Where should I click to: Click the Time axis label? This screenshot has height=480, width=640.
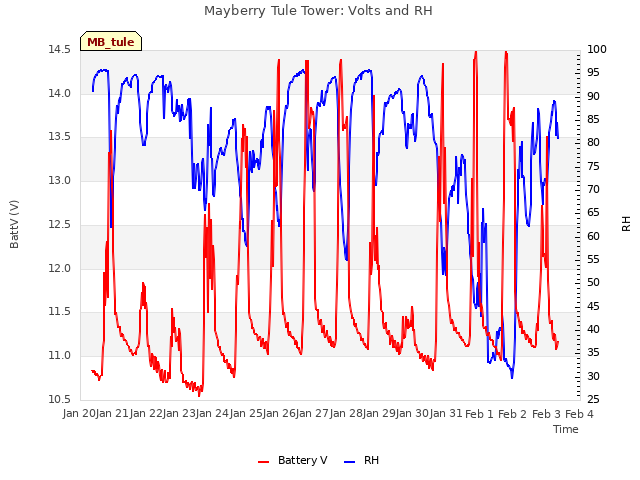click(566, 429)
